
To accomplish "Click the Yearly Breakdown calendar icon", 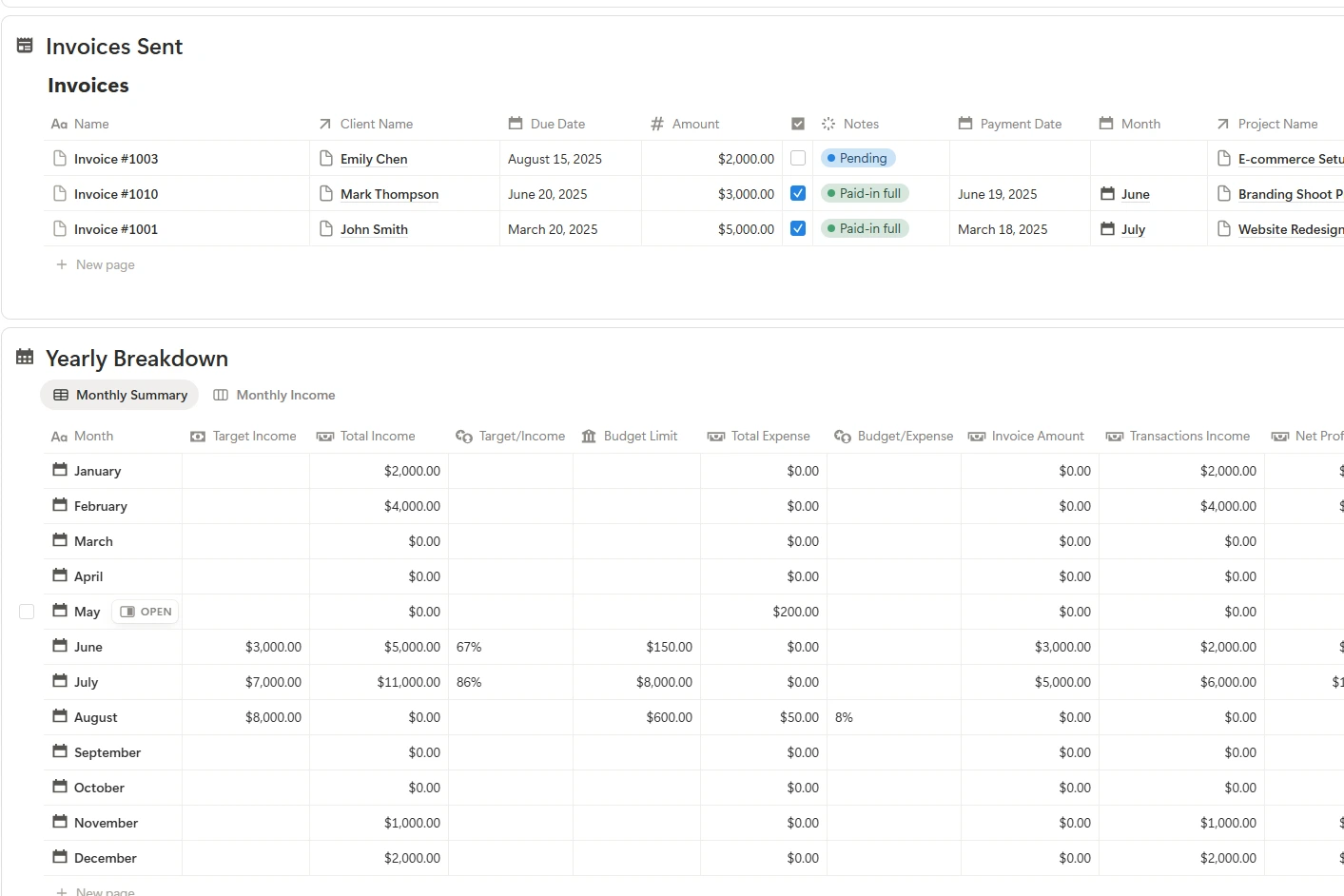I will coord(25,358).
